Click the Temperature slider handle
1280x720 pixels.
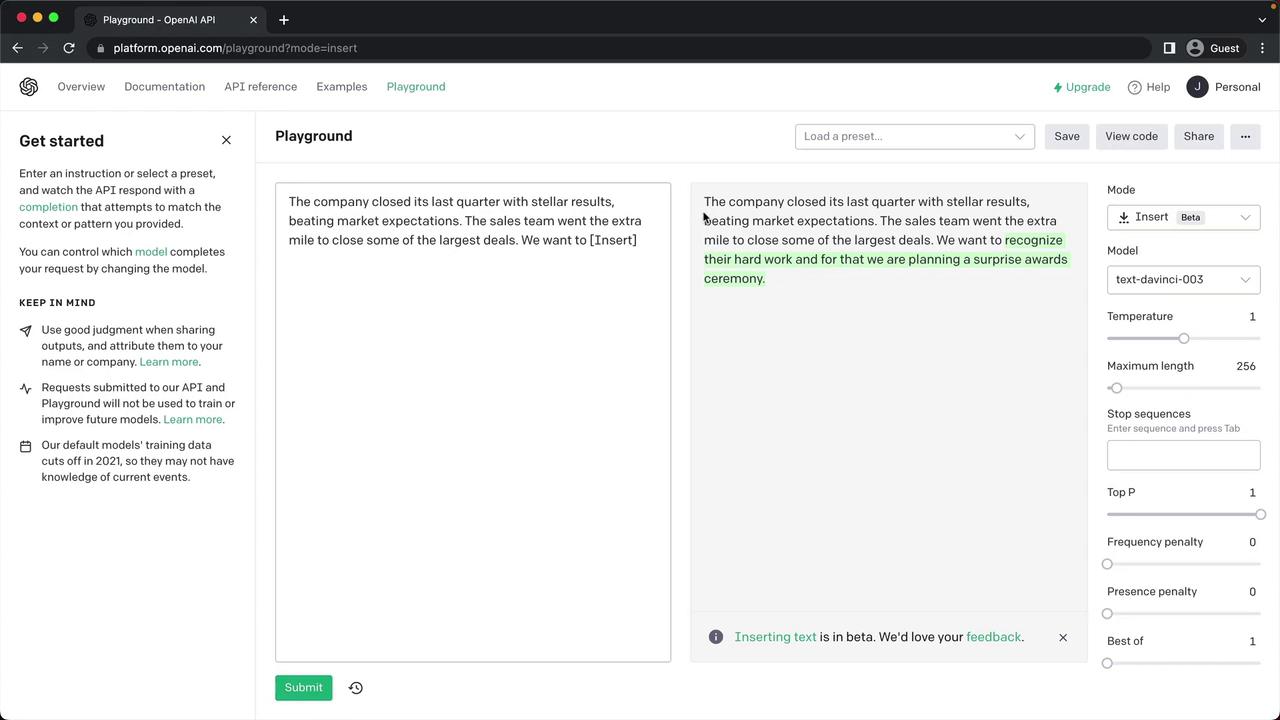(x=1184, y=338)
